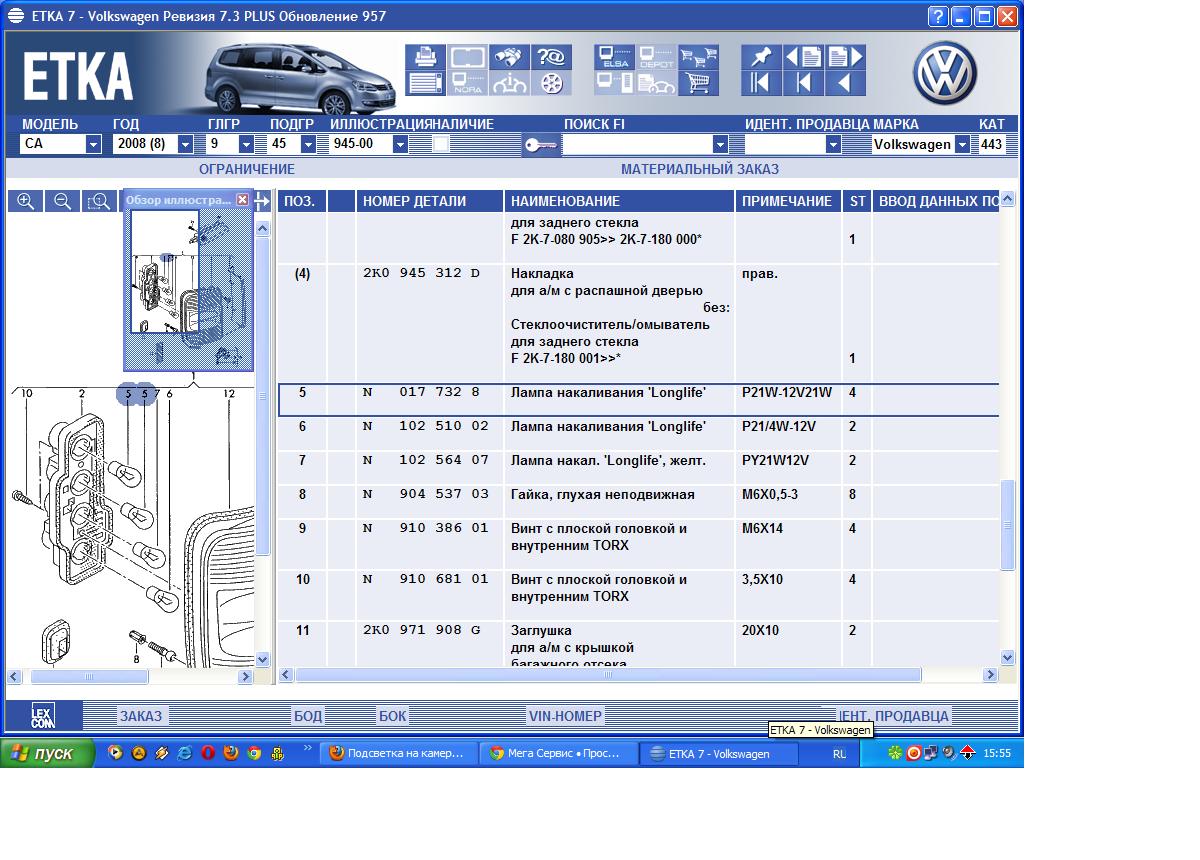Open the vehicle info 'i' icon
Screen dimensions: 1200x860
tap(508, 83)
